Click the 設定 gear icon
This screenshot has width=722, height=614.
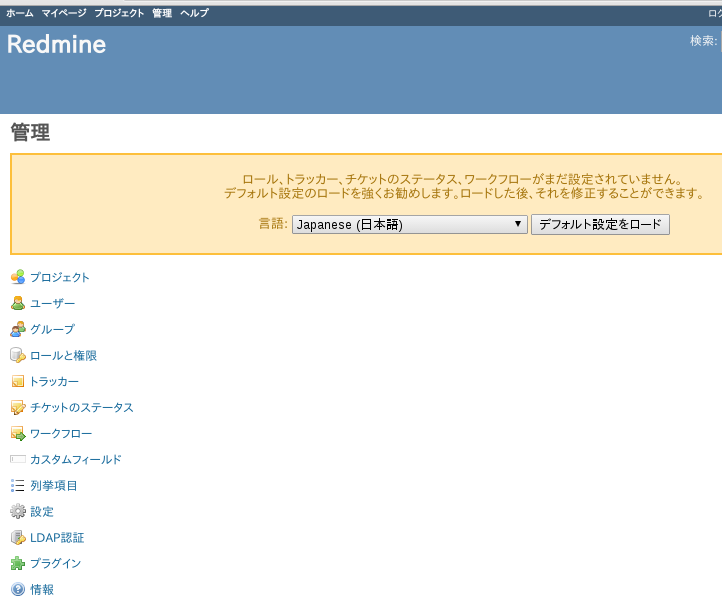click(17, 511)
